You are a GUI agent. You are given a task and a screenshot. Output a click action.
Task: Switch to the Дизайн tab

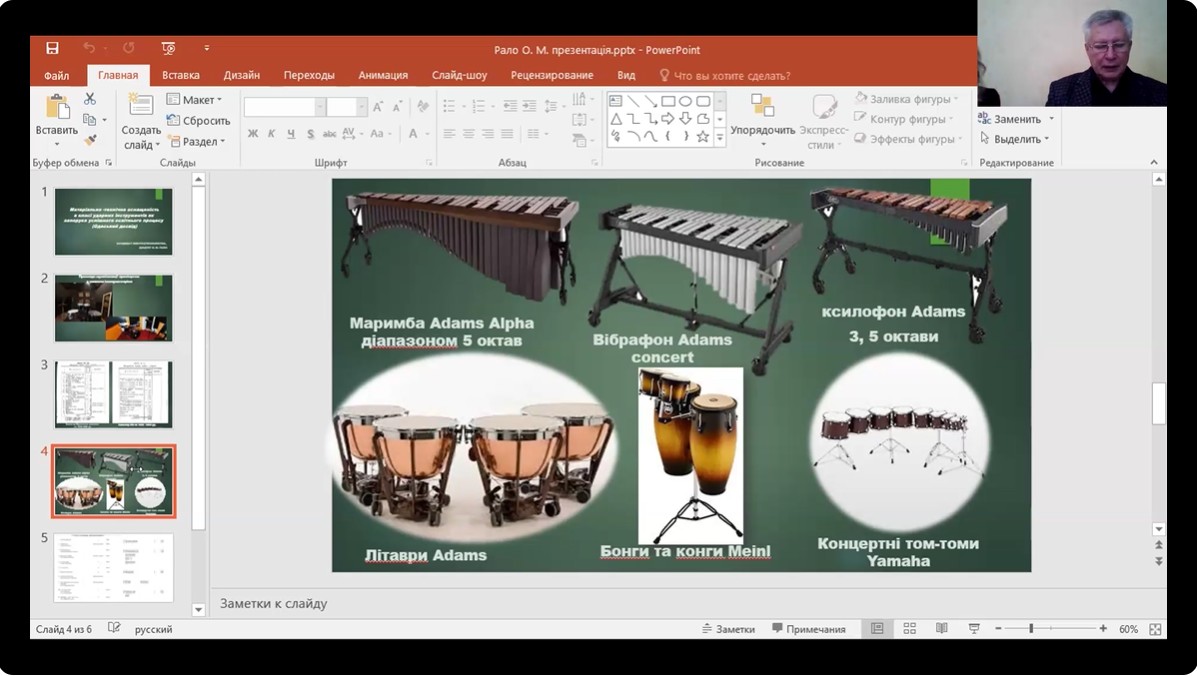coord(241,76)
